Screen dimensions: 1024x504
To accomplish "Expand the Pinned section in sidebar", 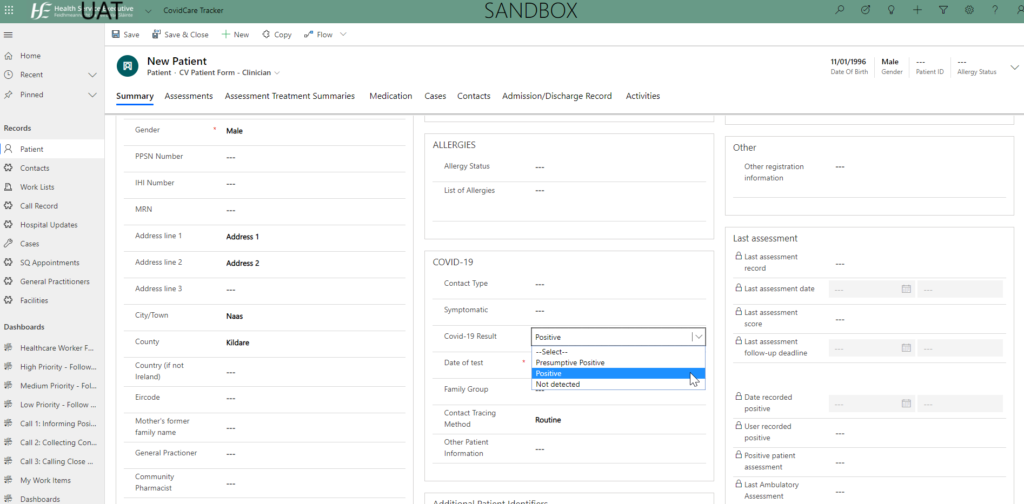I will (x=91, y=95).
